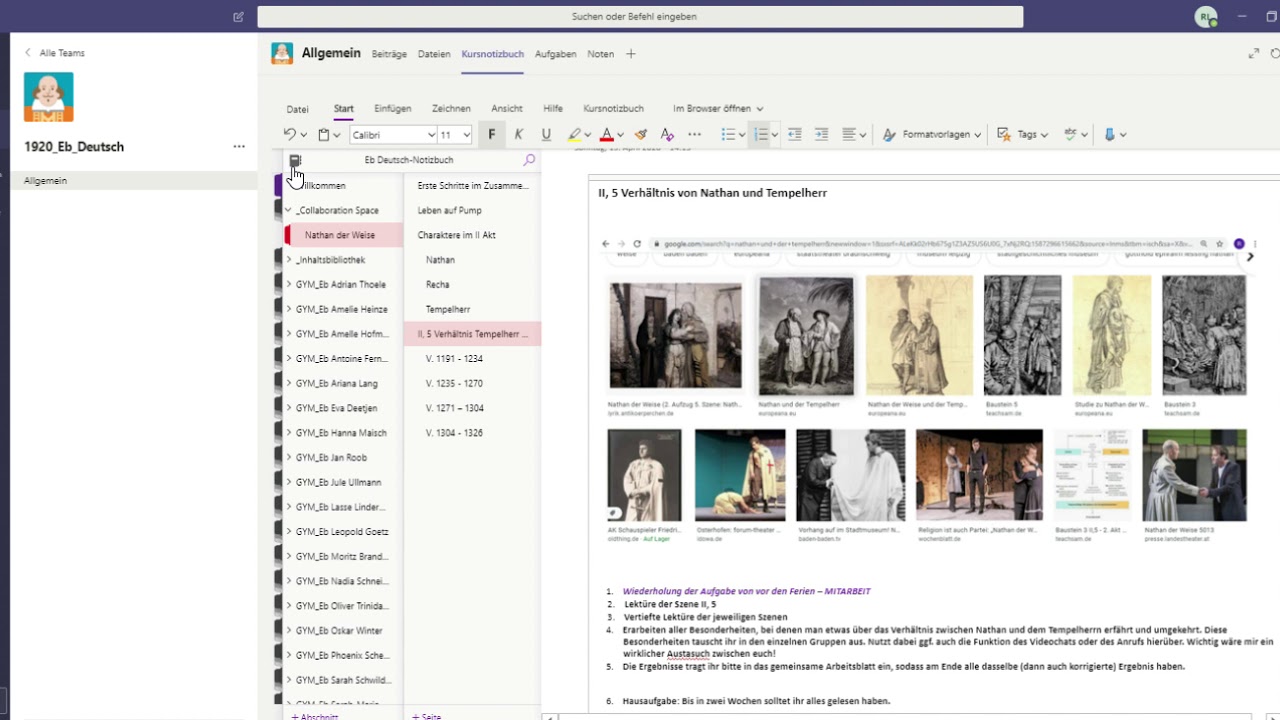Toggle underline formatting with the U button

[546, 135]
